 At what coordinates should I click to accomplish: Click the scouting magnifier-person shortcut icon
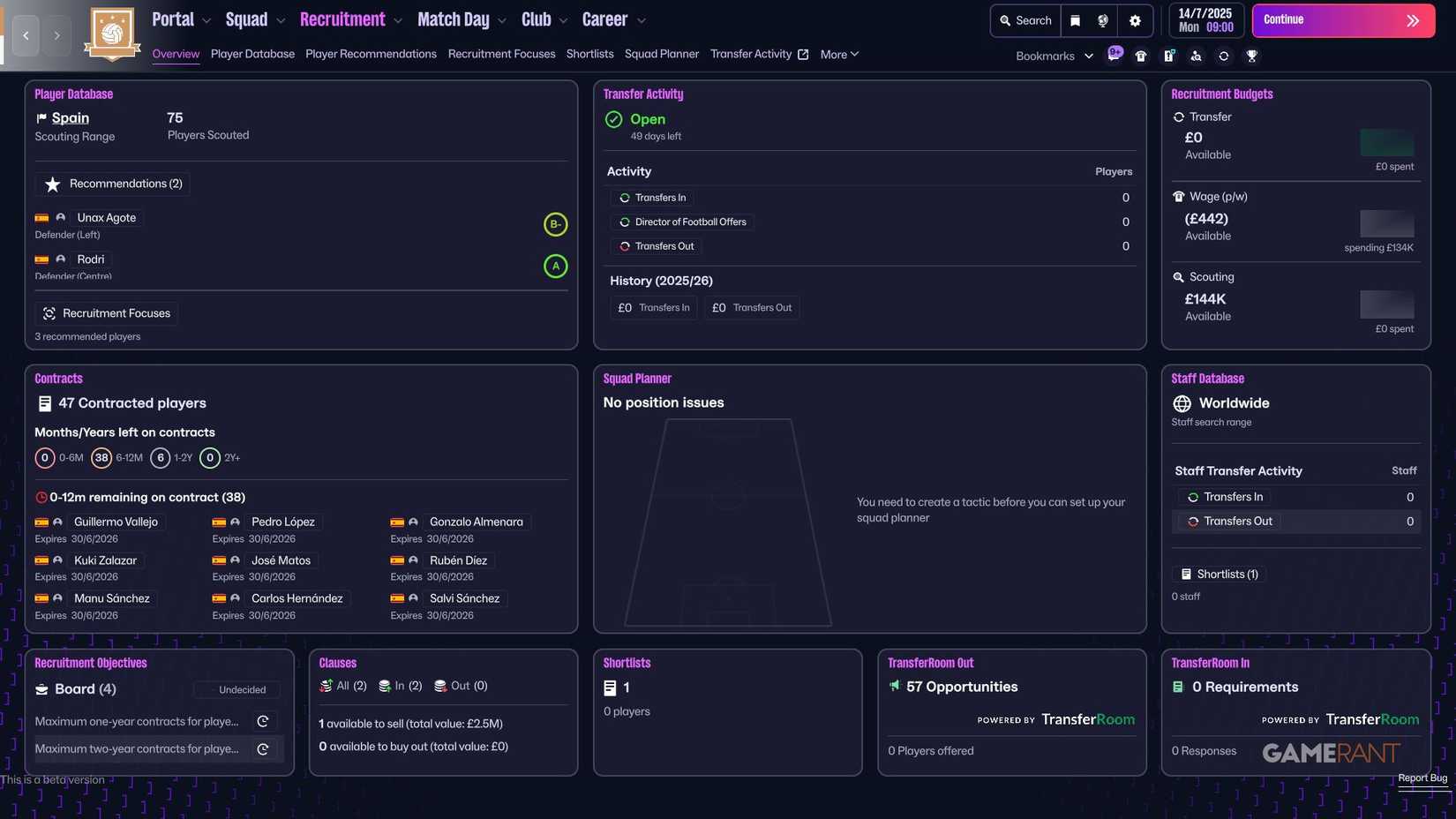pos(1196,56)
